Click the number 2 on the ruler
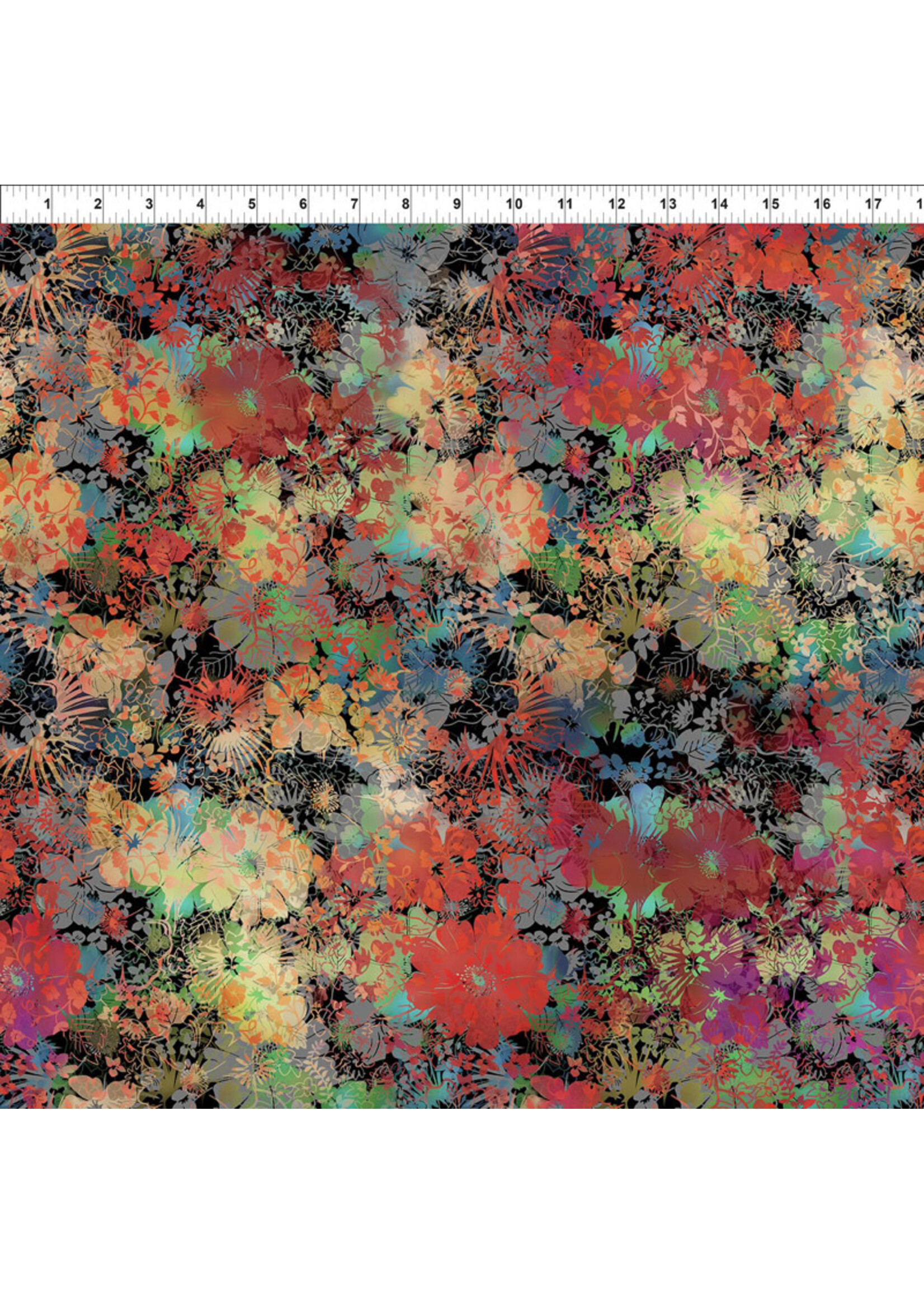This screenshot has width=924, height=1294. [98, 203]
